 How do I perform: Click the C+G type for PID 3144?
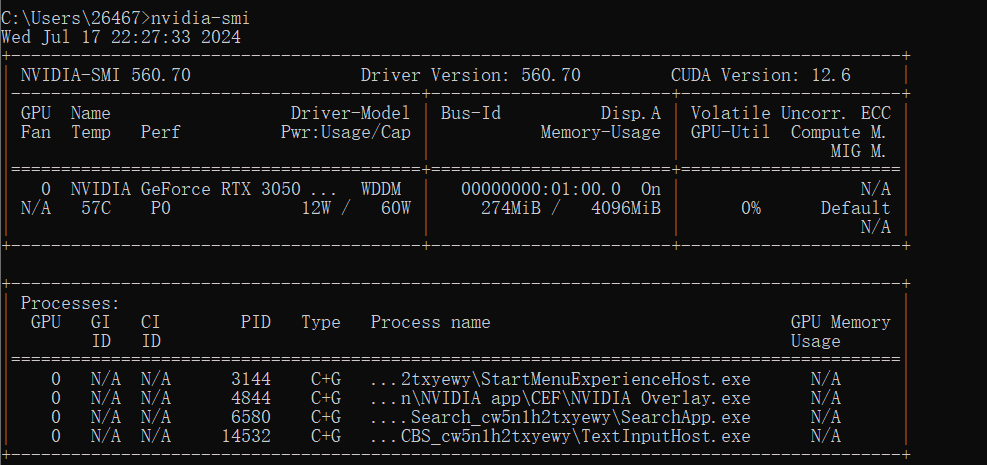326,379
